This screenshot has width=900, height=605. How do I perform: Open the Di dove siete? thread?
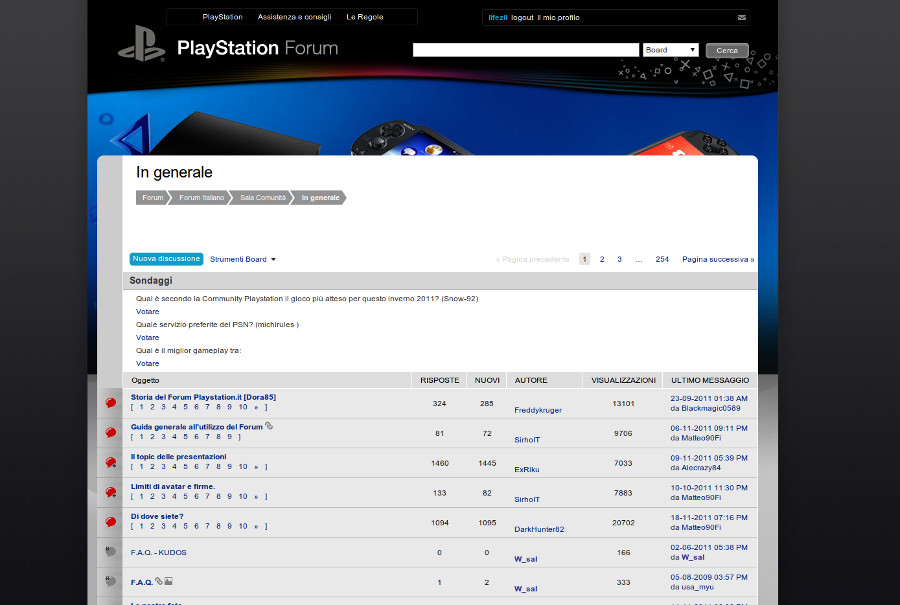tap(157, 517)
